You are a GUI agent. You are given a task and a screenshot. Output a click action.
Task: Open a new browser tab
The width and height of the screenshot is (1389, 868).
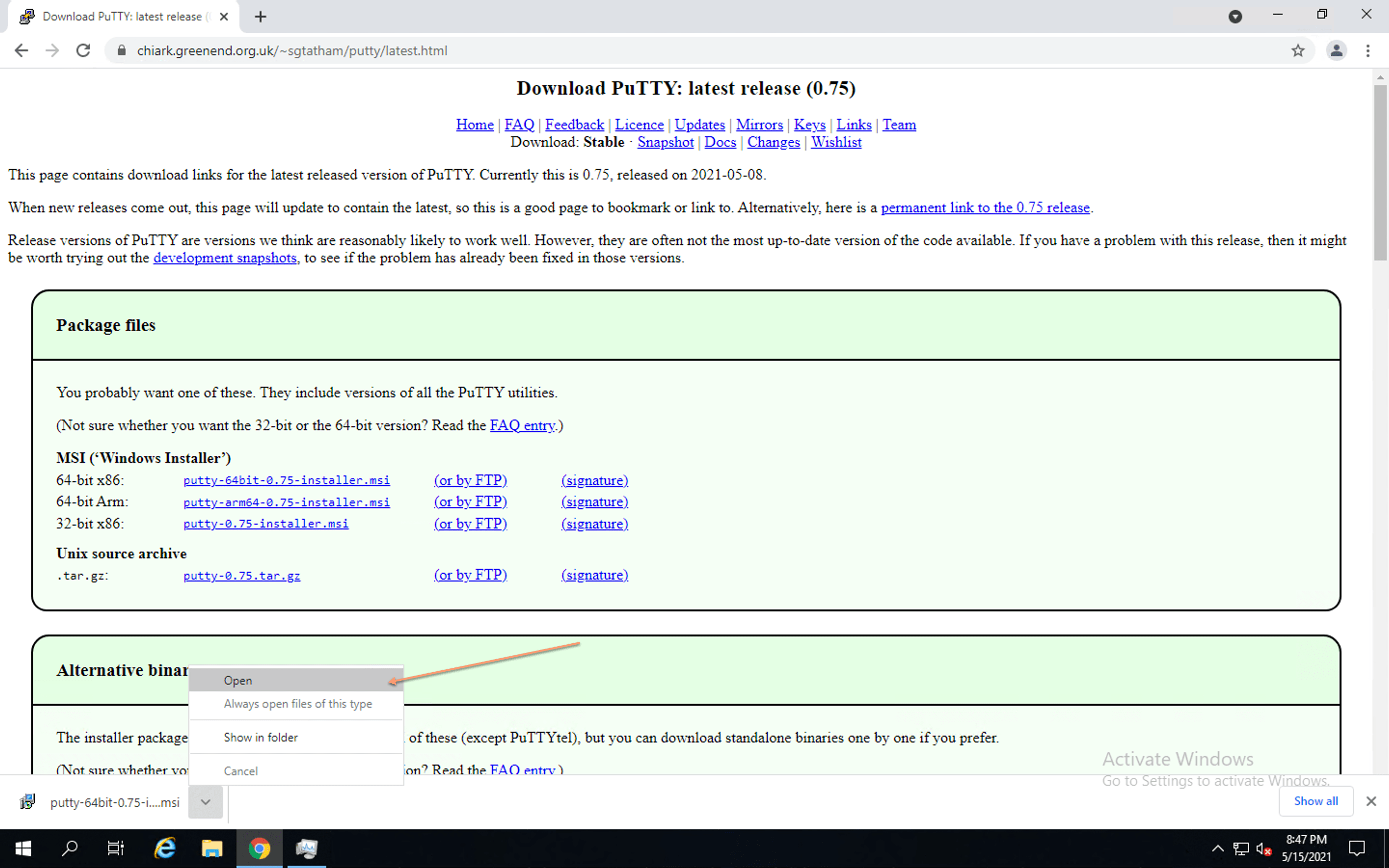click(260, 17)
